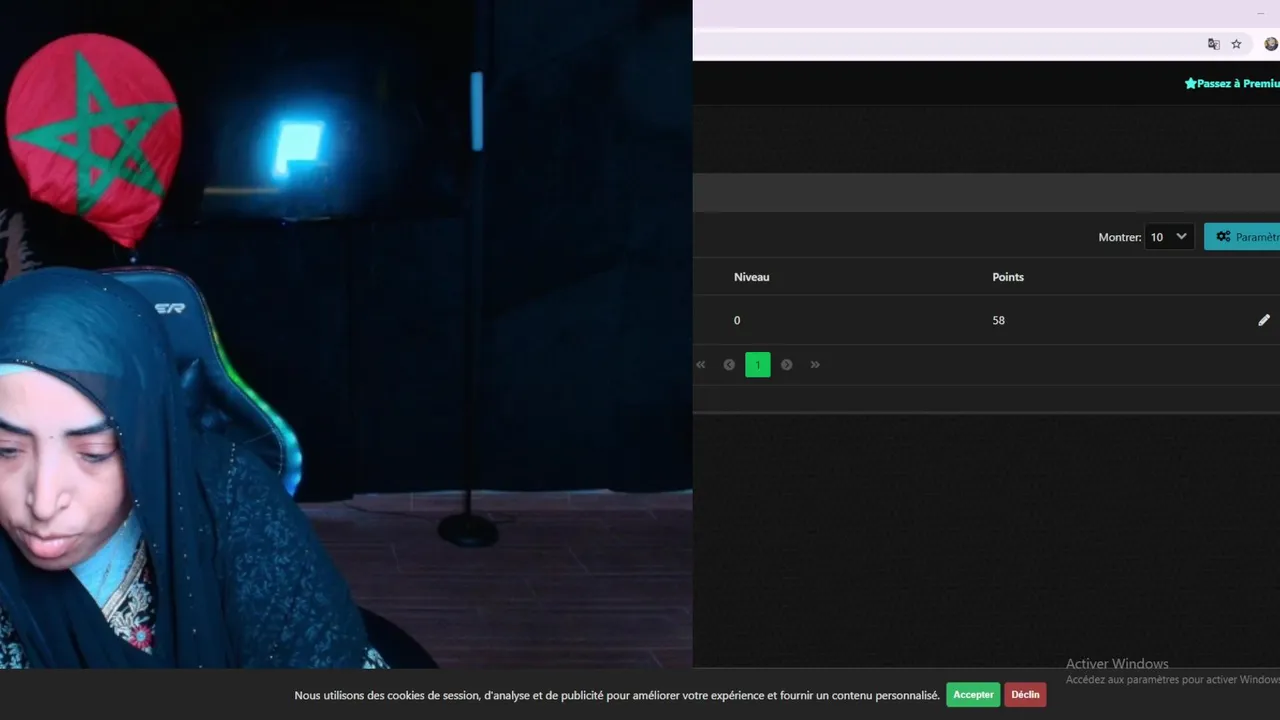Click the translate page icon in address bar
This screenshot has height=720, width=1280.
[1214, 44]
